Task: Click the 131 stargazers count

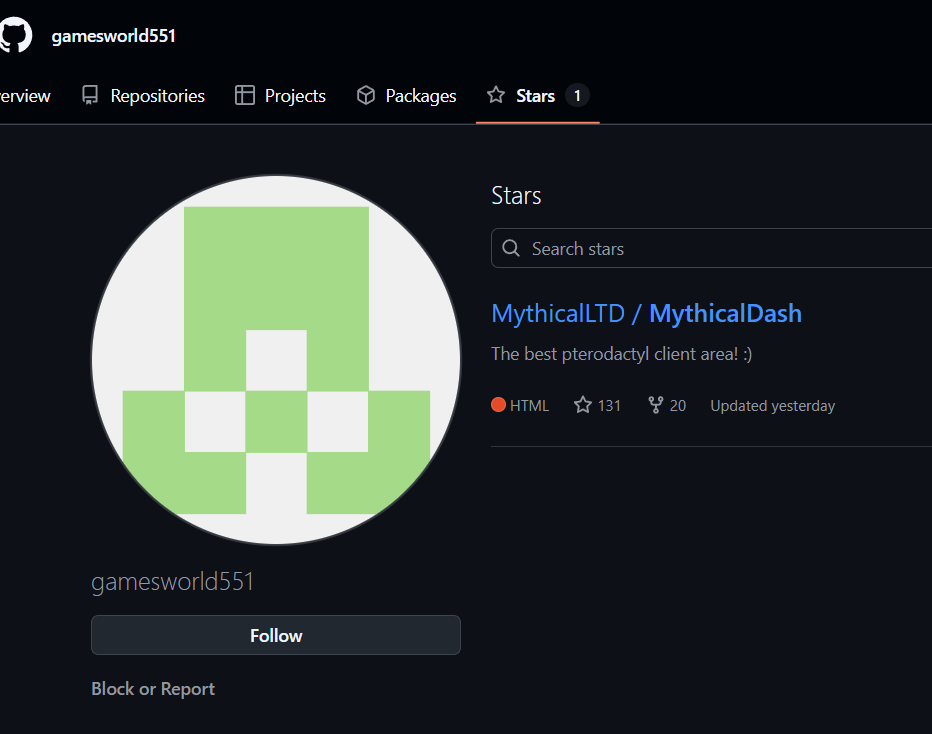Action: pyautogui.click(x=609, y=405)
